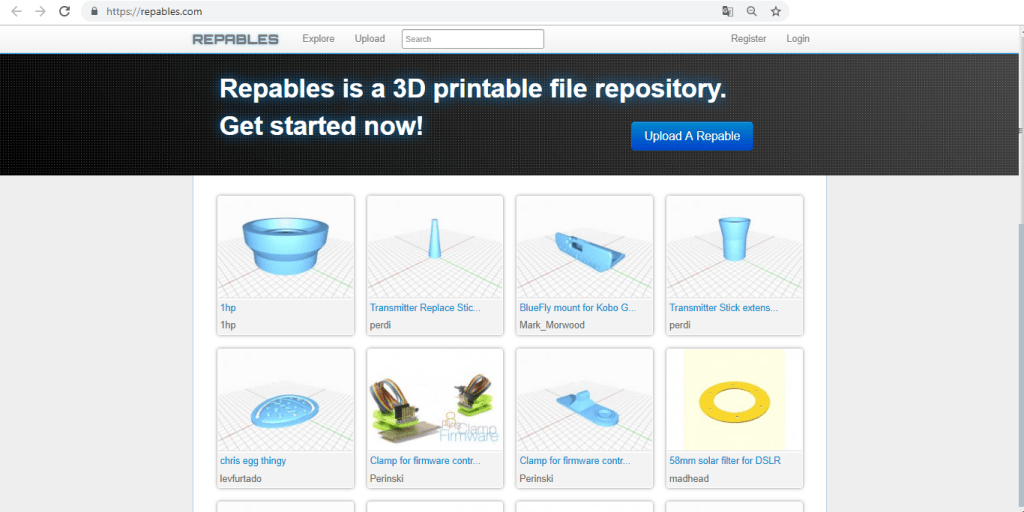
Task: Open the Explore menu item
Action: tap(318, 39)
